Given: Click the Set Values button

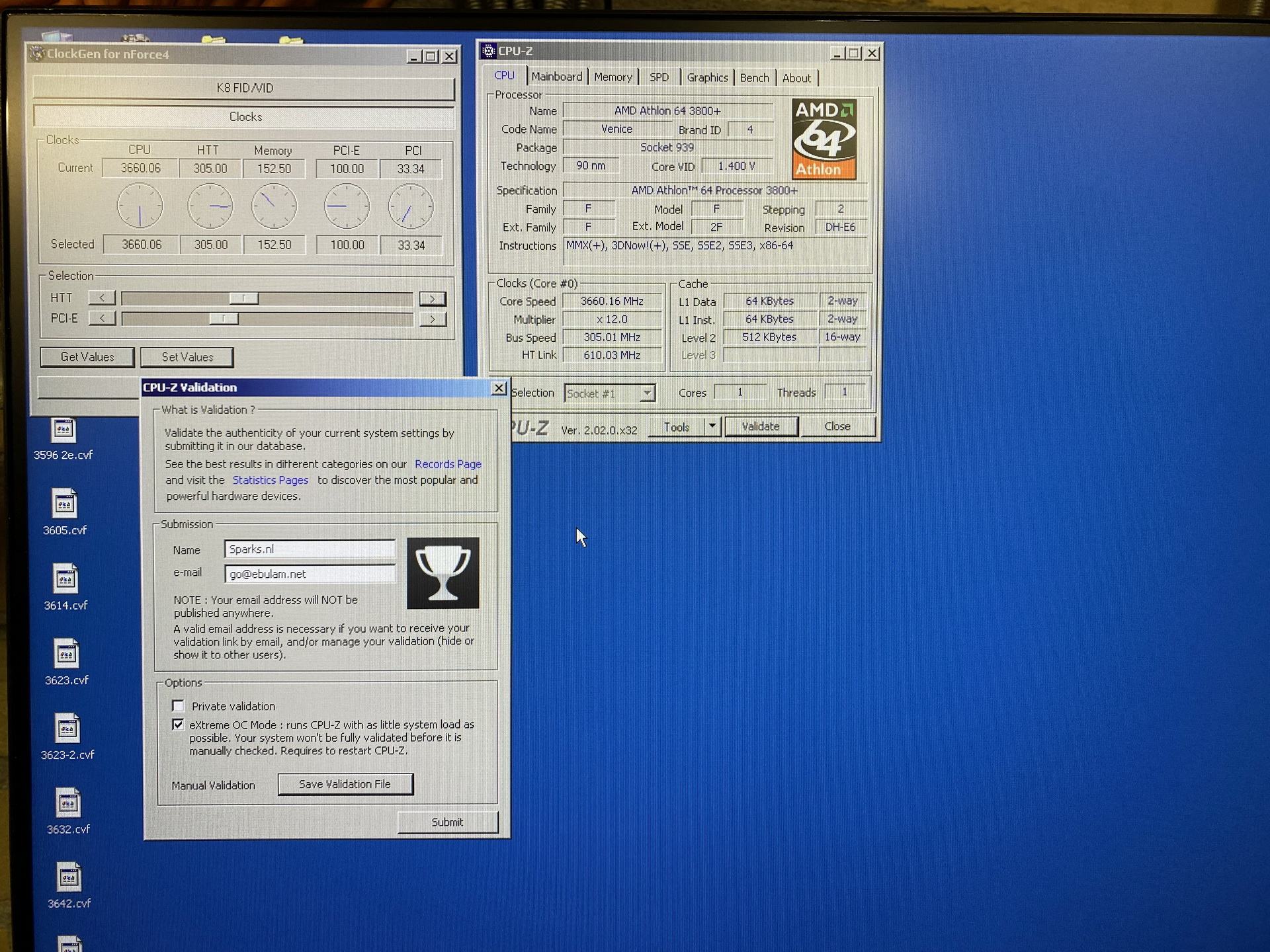Looking at the screenshot, I should (x=187, y=357).
